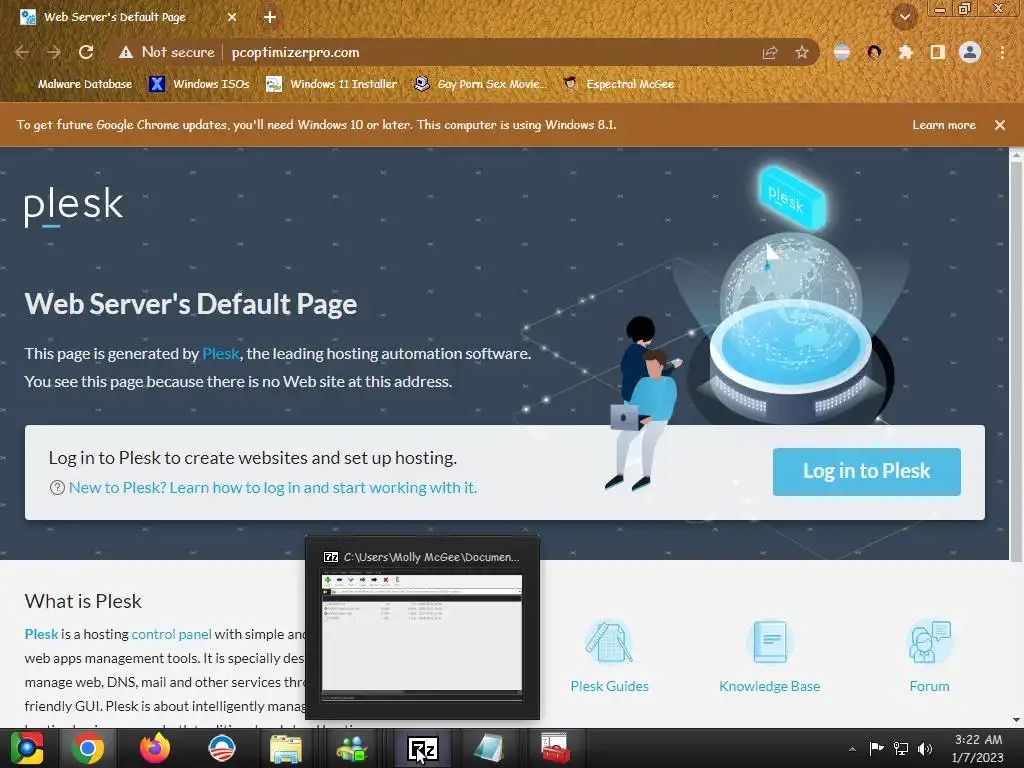
Task: Show hidden tray icons arrow
Action: point(852,749)
